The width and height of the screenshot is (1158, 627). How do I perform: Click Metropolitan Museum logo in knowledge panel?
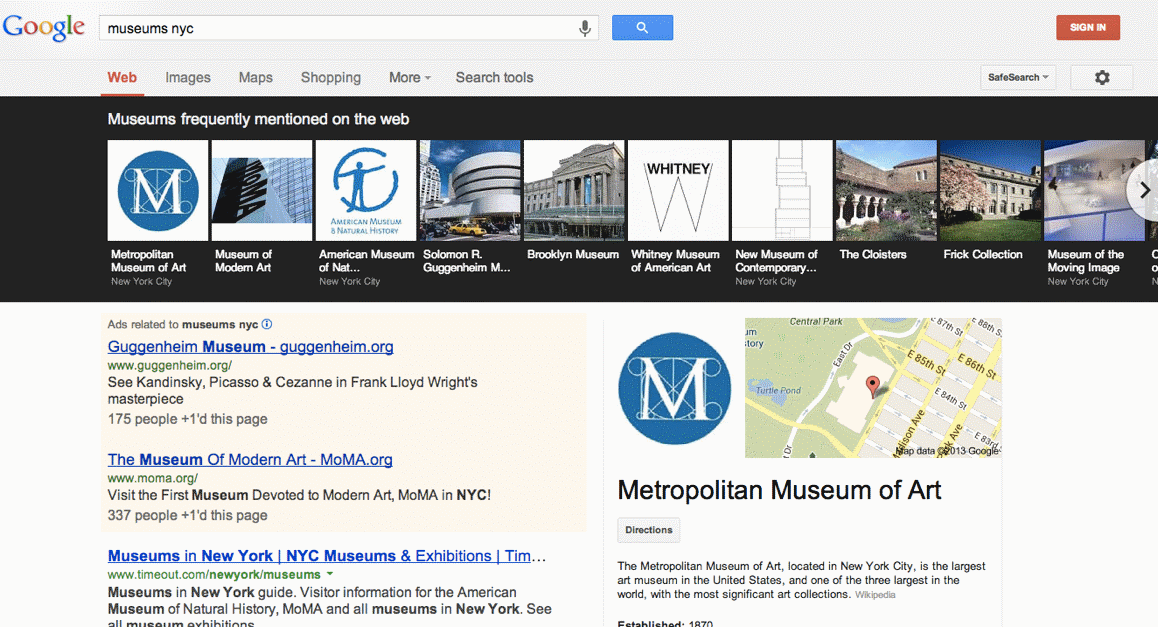[x=674, y=388]
